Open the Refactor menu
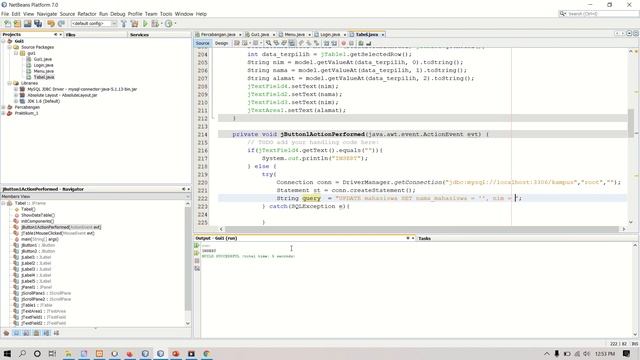The image size is (640, 360). tap(87, 14)
